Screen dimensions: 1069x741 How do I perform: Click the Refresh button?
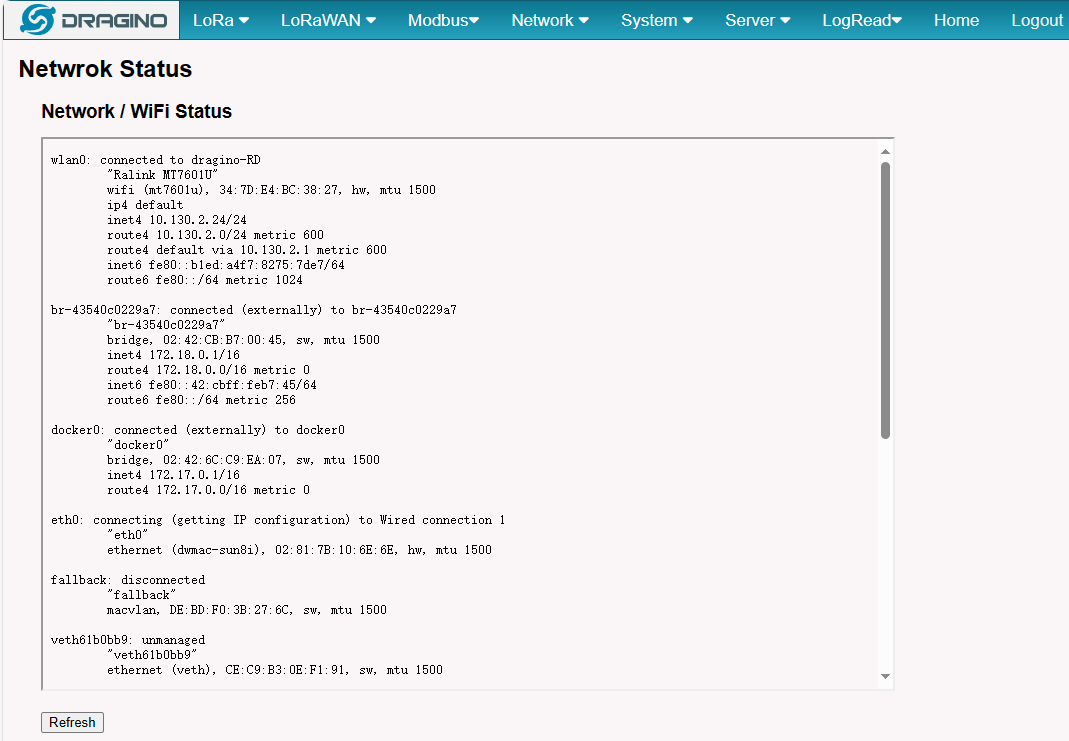coord(72,722)
